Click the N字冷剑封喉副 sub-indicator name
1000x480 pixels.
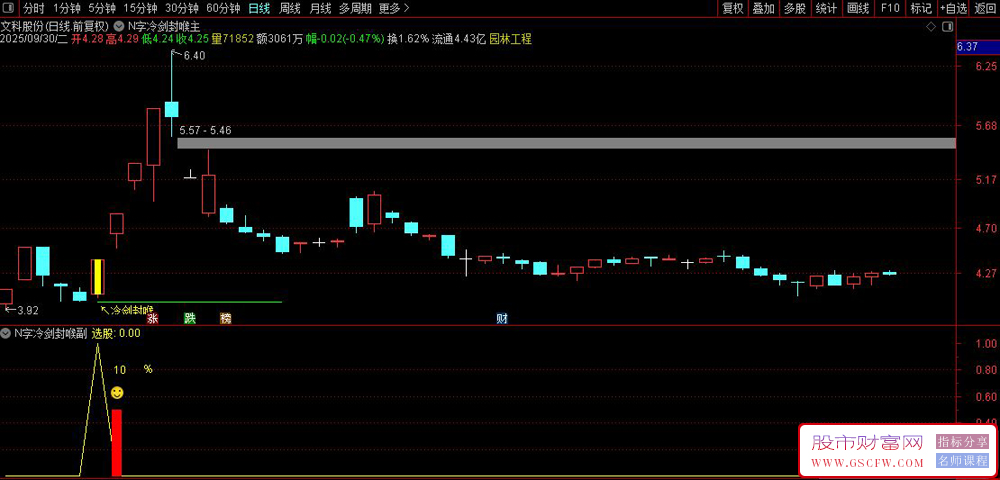click(50, 333)
